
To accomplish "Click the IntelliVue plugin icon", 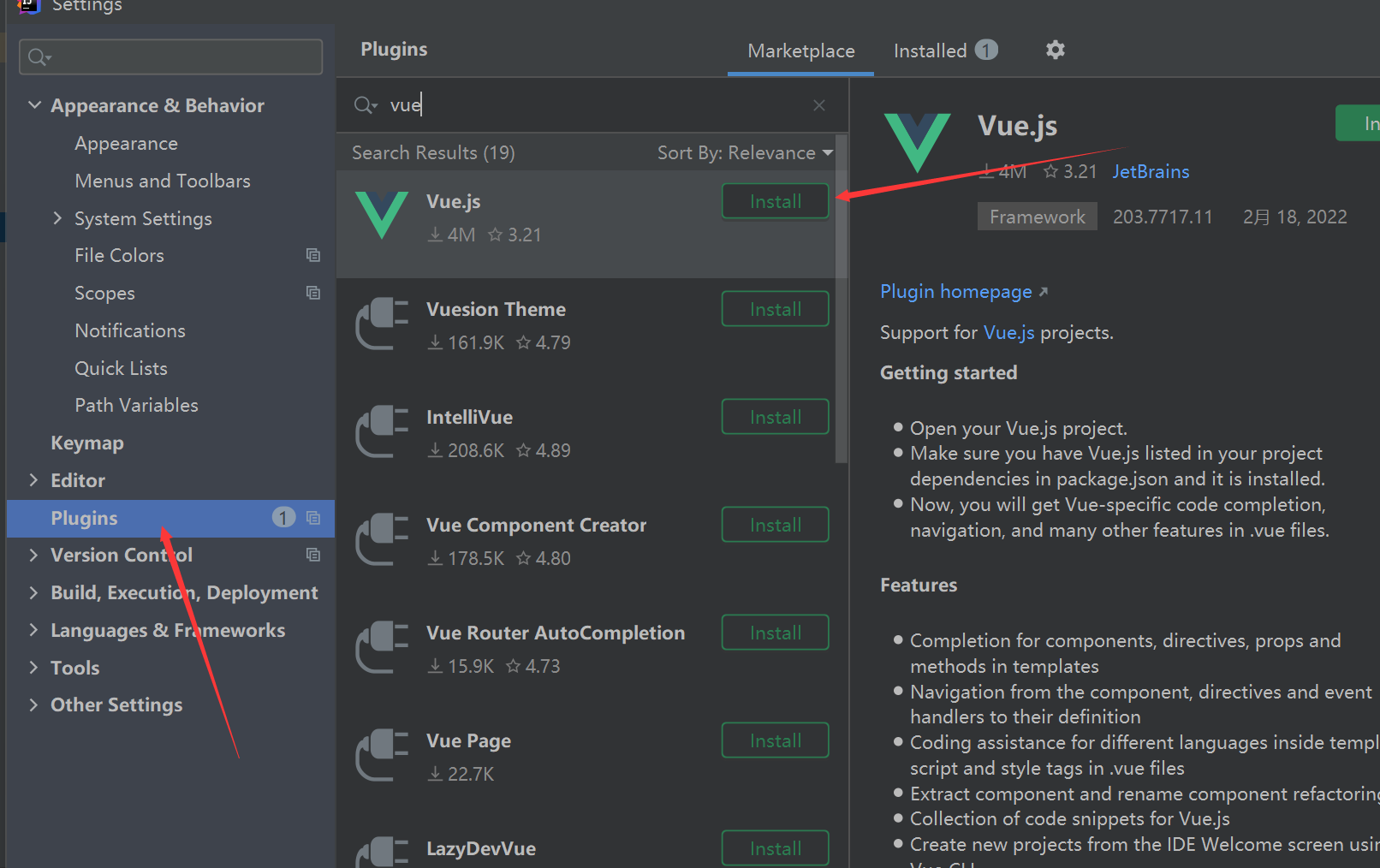I will tap(382, 431).
